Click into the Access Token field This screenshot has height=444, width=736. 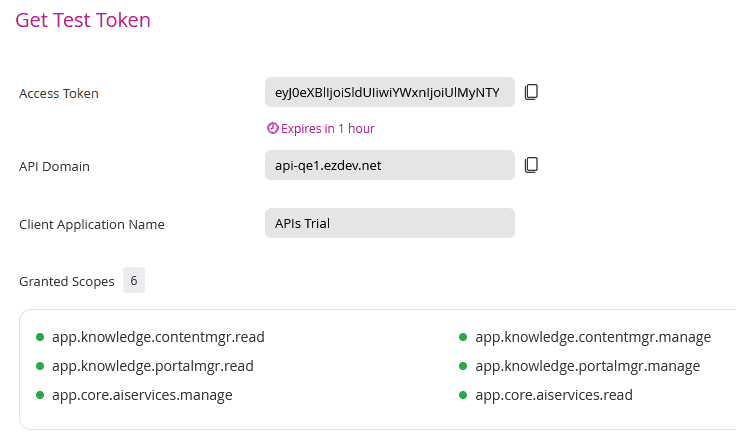click(x=389, y=93)
